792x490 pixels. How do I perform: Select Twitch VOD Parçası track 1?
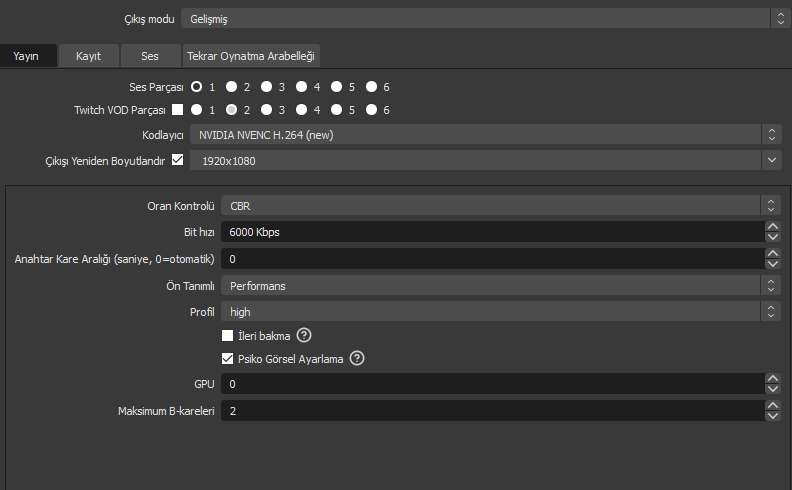196,110
